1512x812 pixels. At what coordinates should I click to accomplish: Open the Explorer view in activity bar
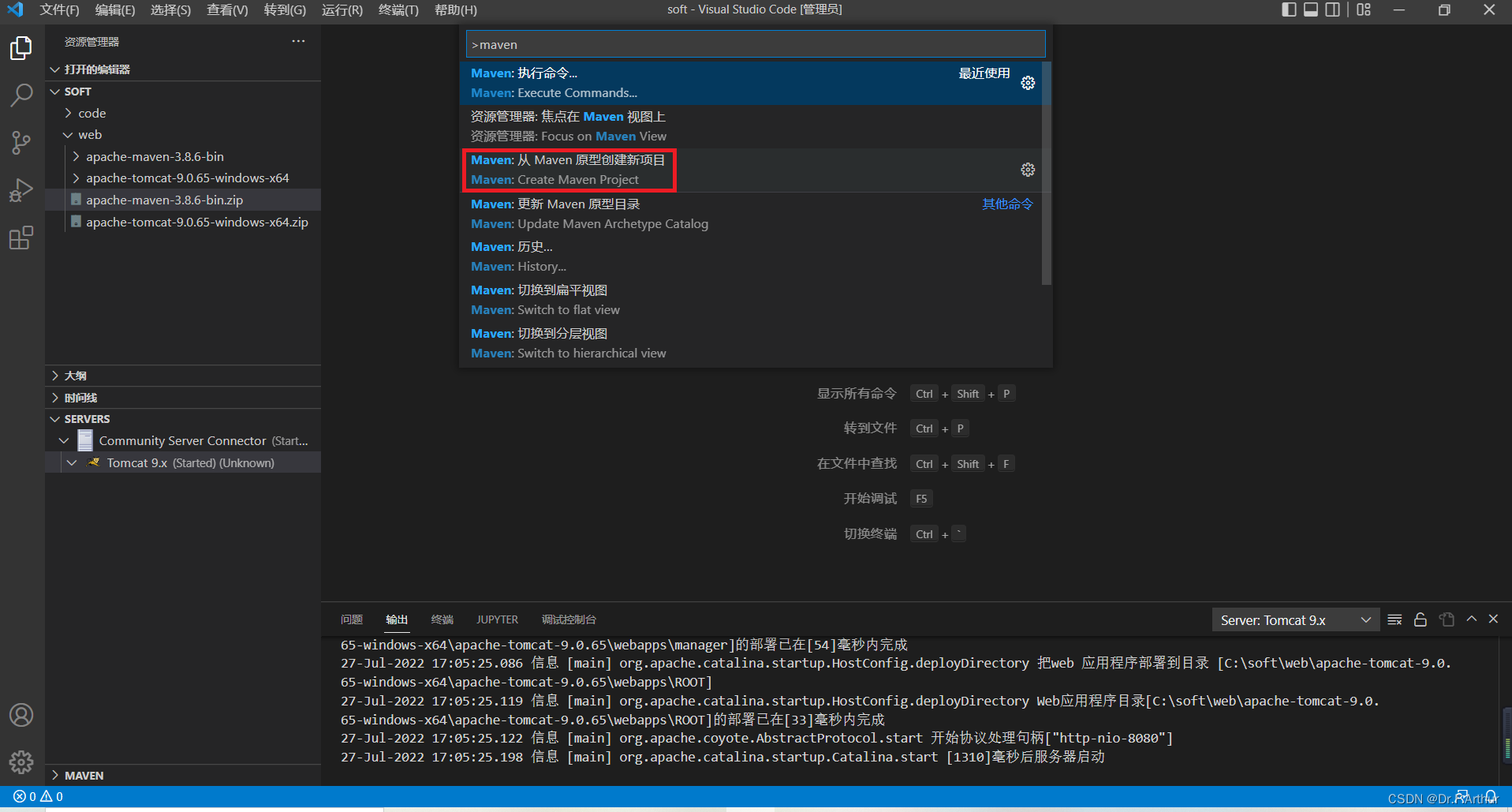pos(21,48)
